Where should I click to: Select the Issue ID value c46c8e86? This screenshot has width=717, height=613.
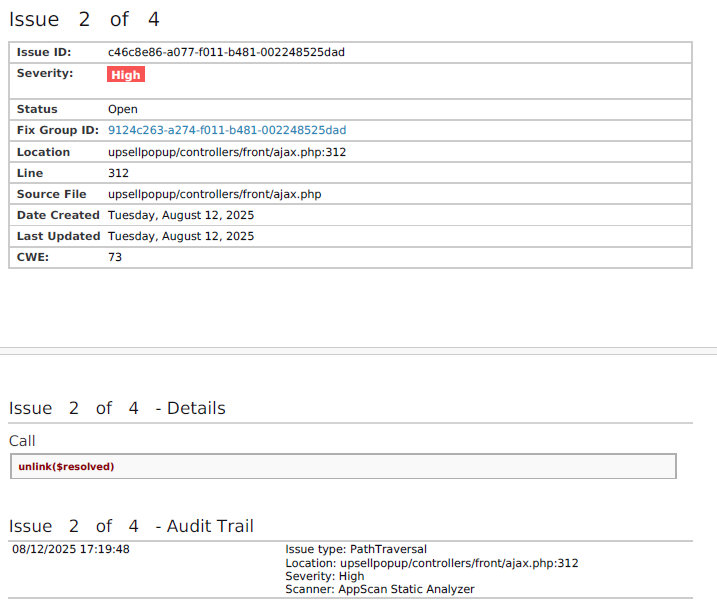pos(226,52)
